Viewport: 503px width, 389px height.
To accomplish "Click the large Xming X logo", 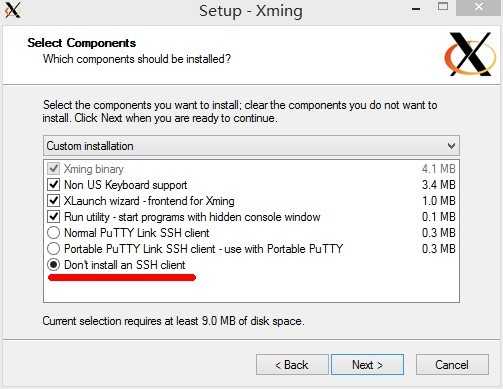I will click(x=470, y=54).
